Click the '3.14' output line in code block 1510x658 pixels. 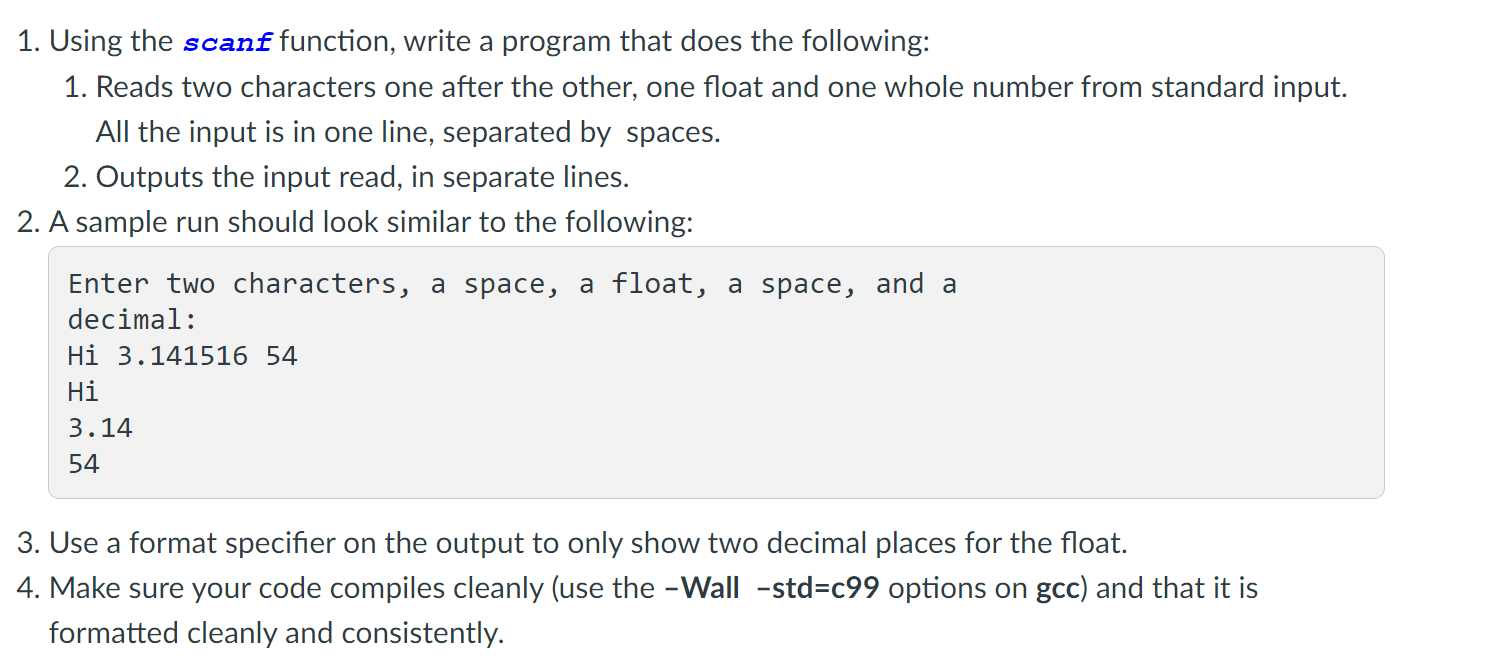(100, 428)
